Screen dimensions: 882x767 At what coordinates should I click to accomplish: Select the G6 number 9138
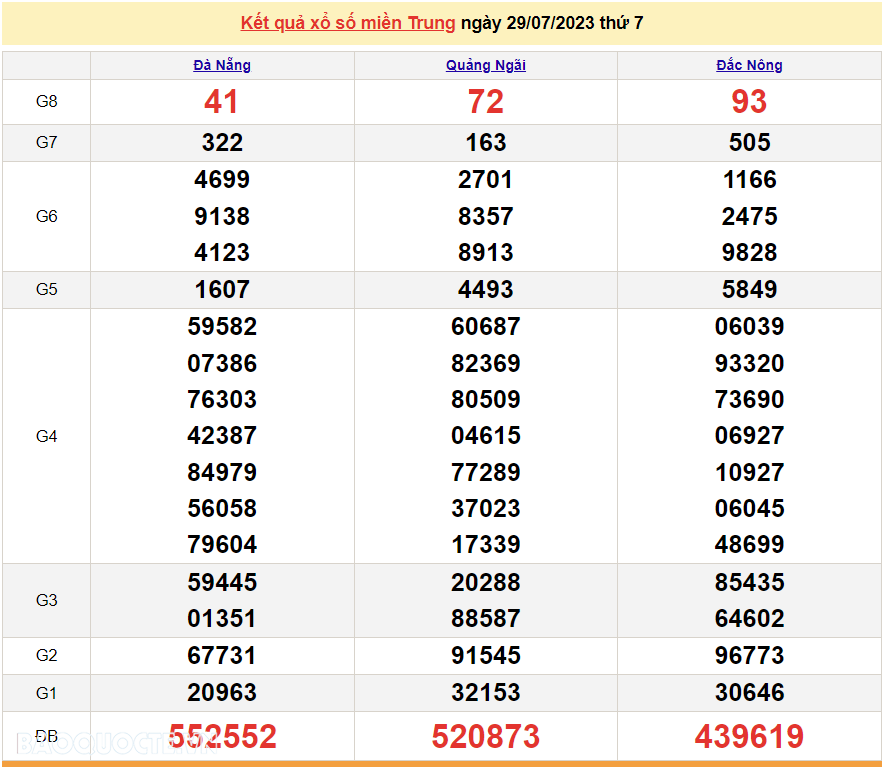pos(222,216)
